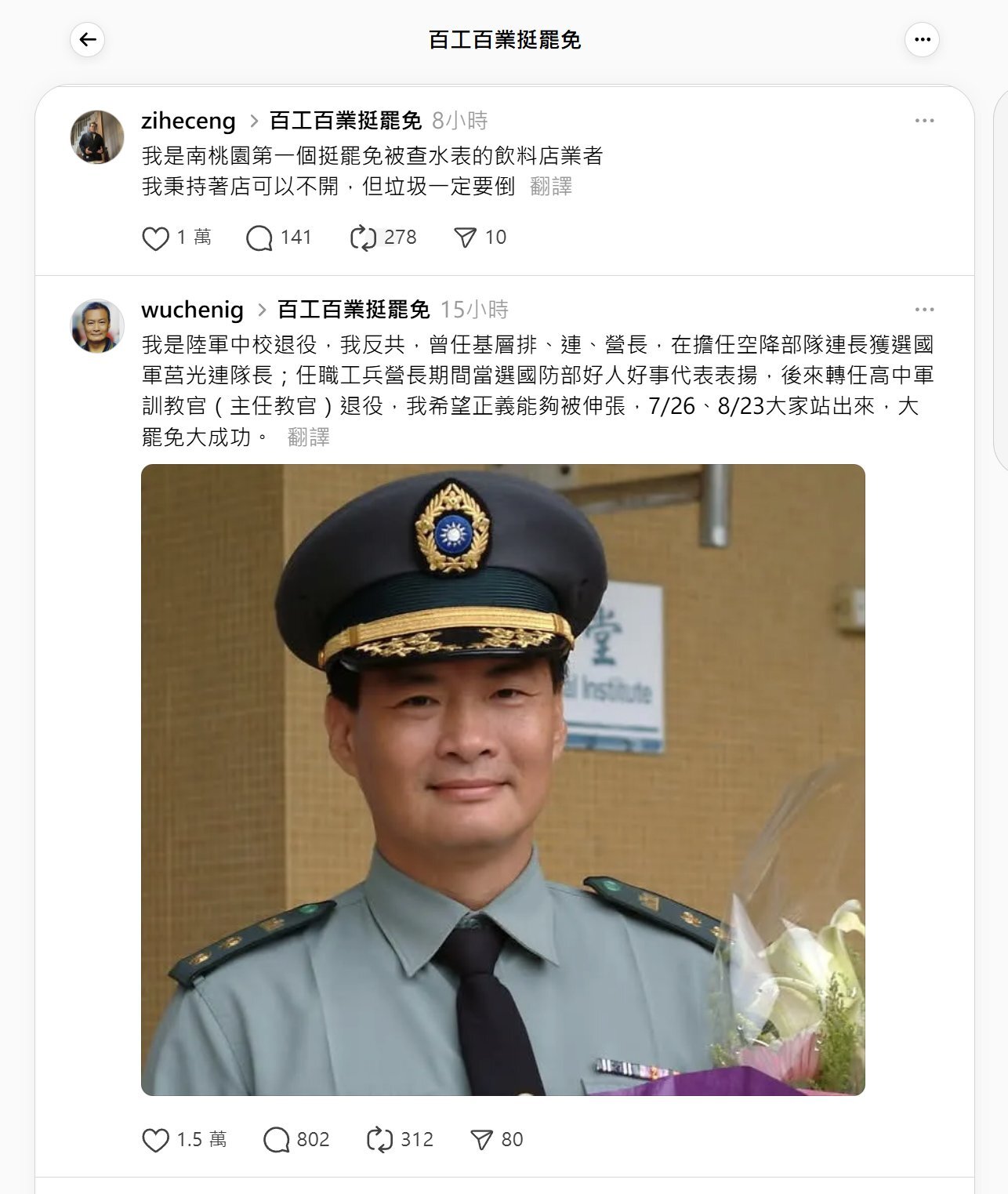Visit the wuchenig username link
Viewport: 1008px width, 1194px height.
point(192,310)
